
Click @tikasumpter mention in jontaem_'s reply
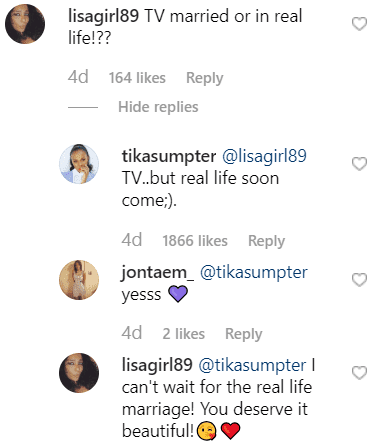click(254, 272)
